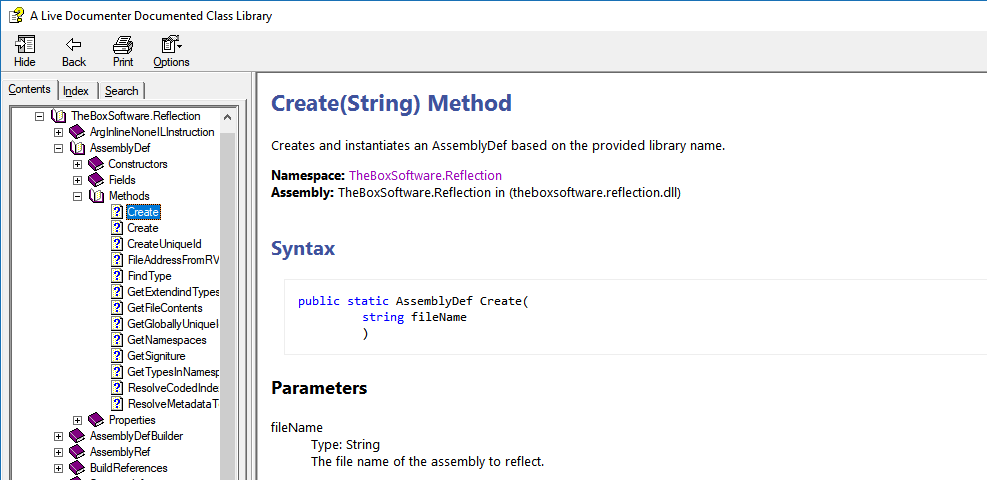Screen dimensions: 987x480
Task: Click the topic icon beside FileAddressFromRV
Action: tap(116, 260)
